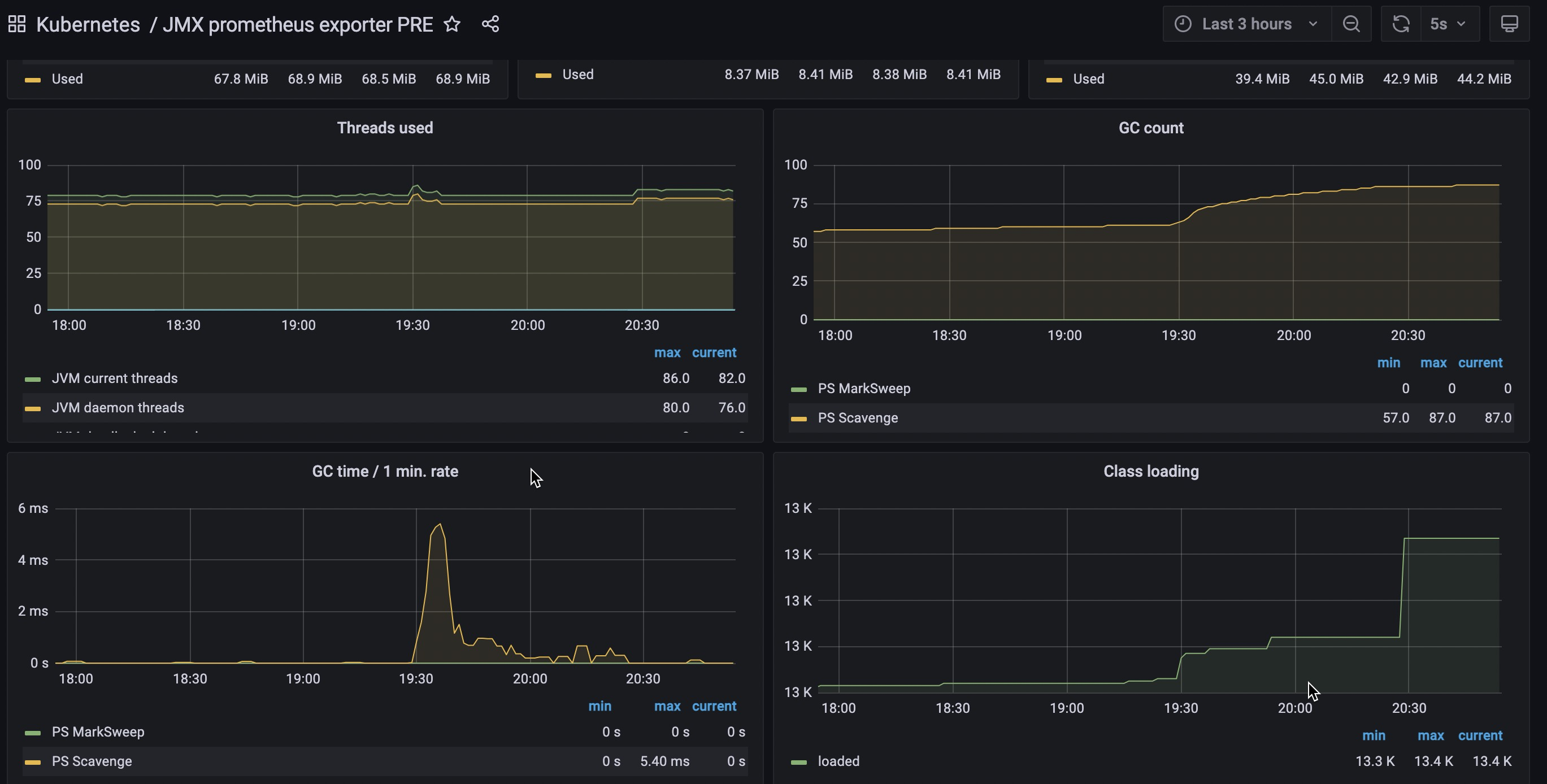Toggle PS MarkSweep series in GC count
Image resolution: width=1547 pixels, height=784 pixels.
tap(863, 389)
